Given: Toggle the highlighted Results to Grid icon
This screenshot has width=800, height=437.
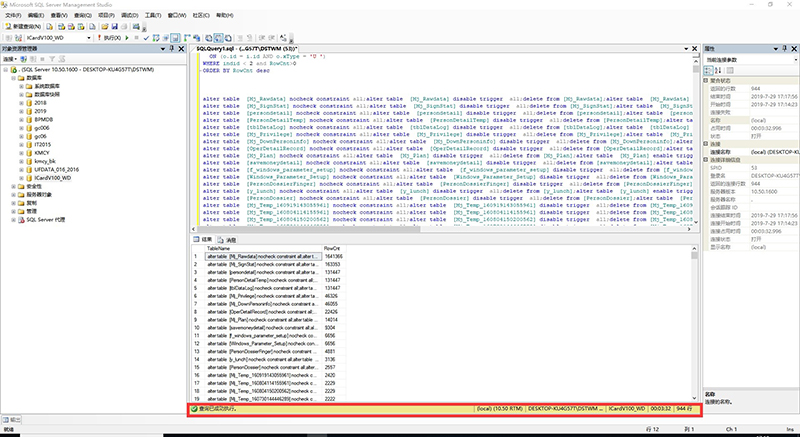Looking at the screenshot, I should 218,38.
